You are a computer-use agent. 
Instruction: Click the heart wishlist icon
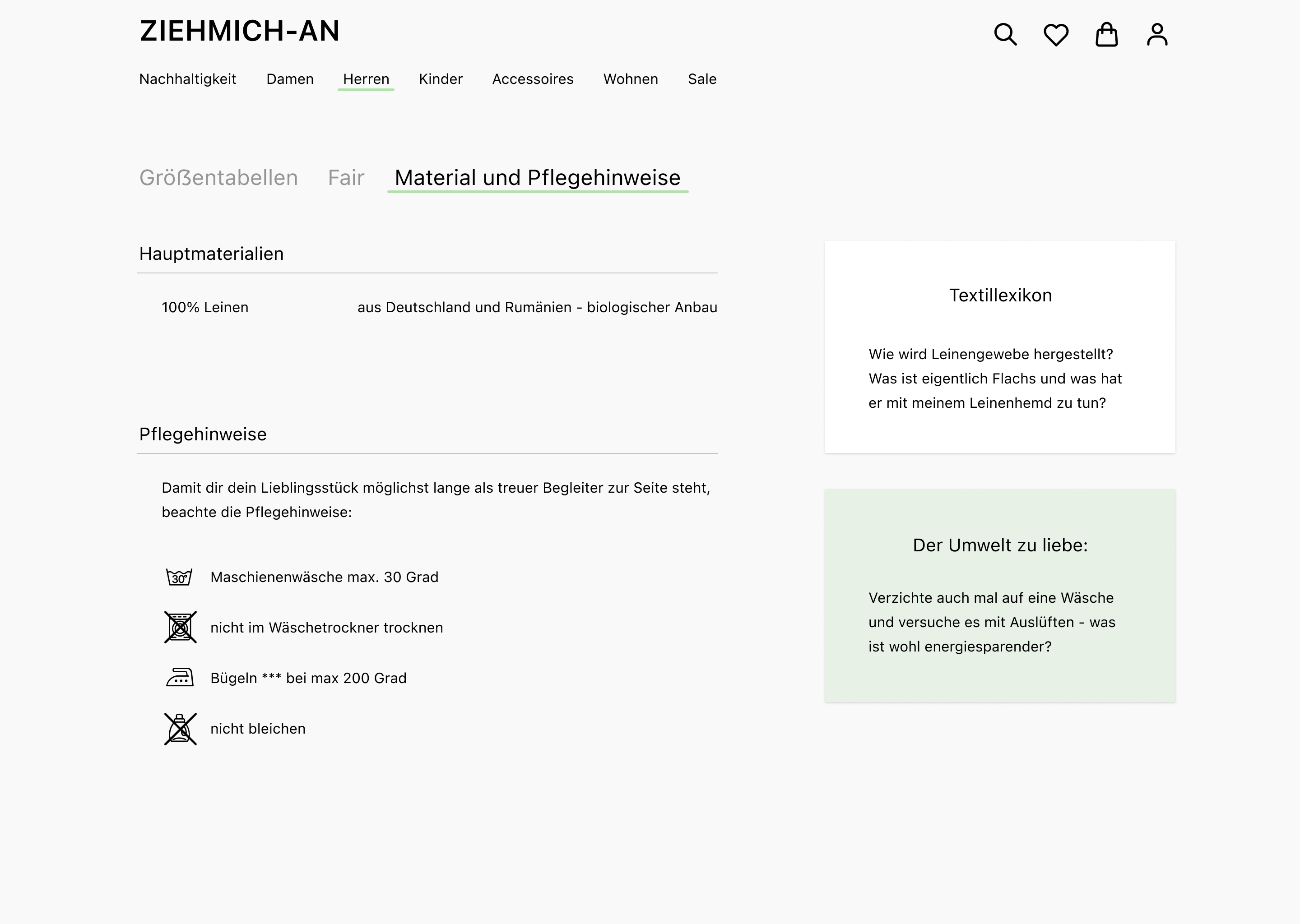(1056, 35)
